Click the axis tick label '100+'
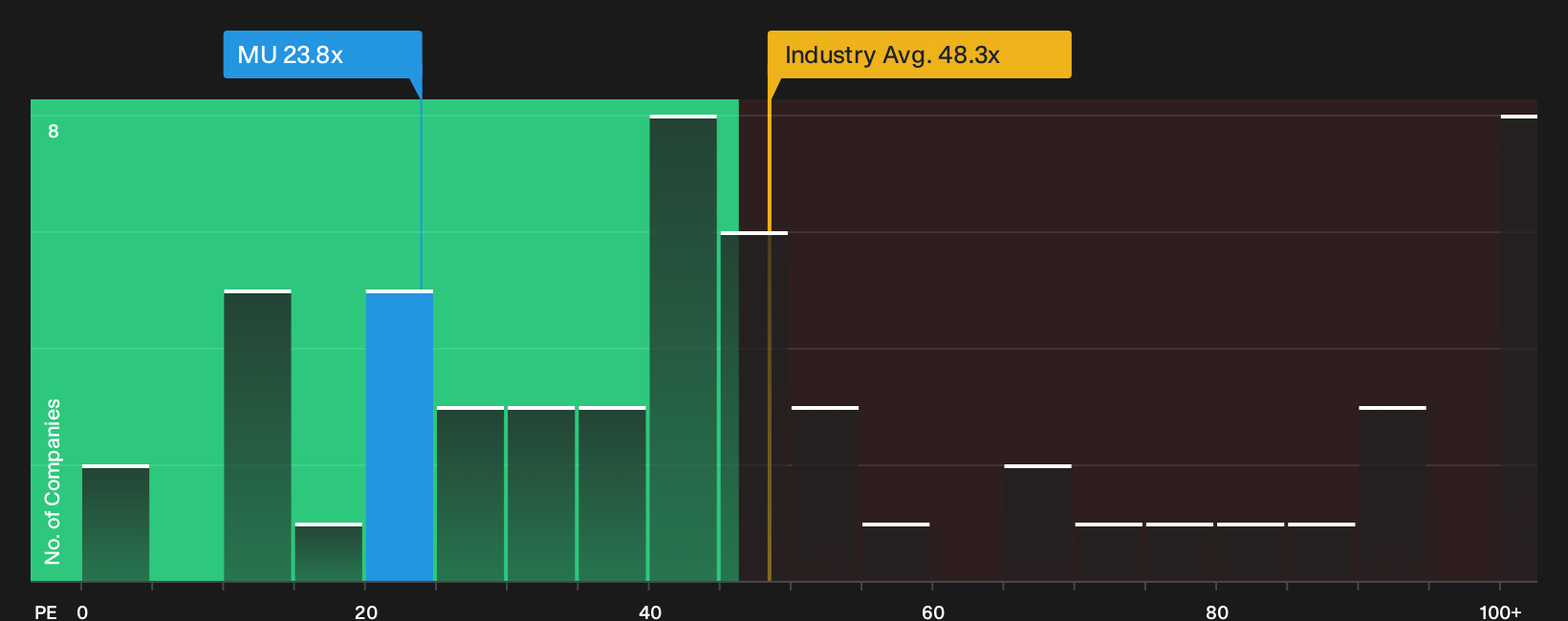Screen dimensions: 1568x621 pyautogui.click(x=1500, y=611)
